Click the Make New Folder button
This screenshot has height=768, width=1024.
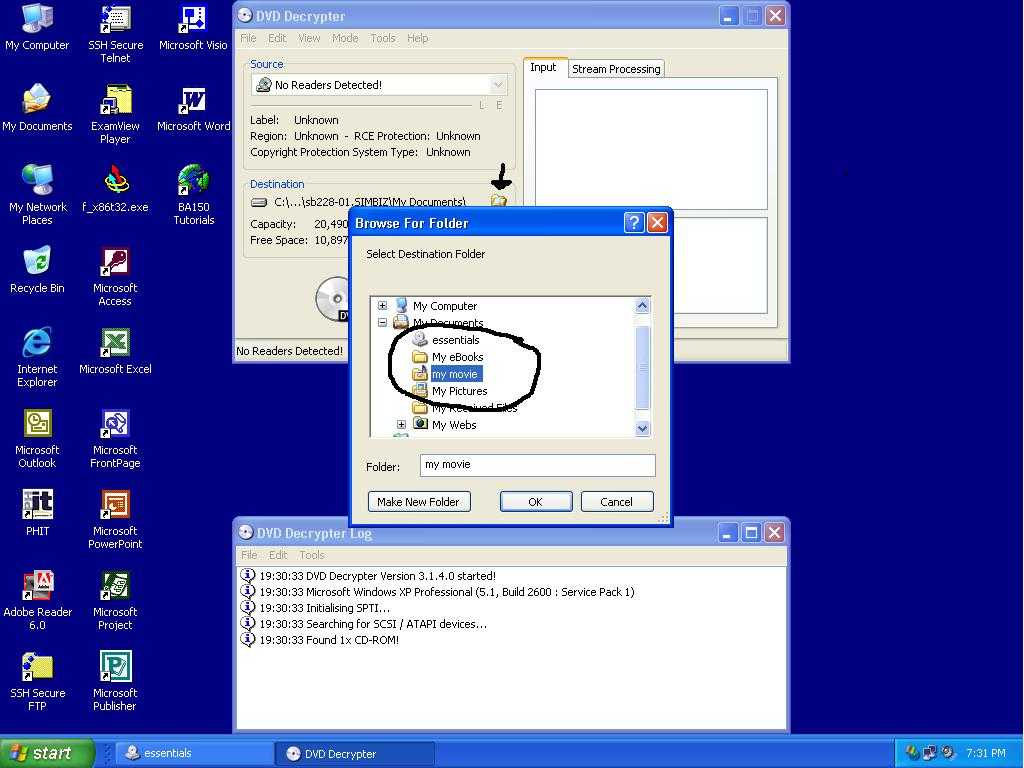coord(418,502)
